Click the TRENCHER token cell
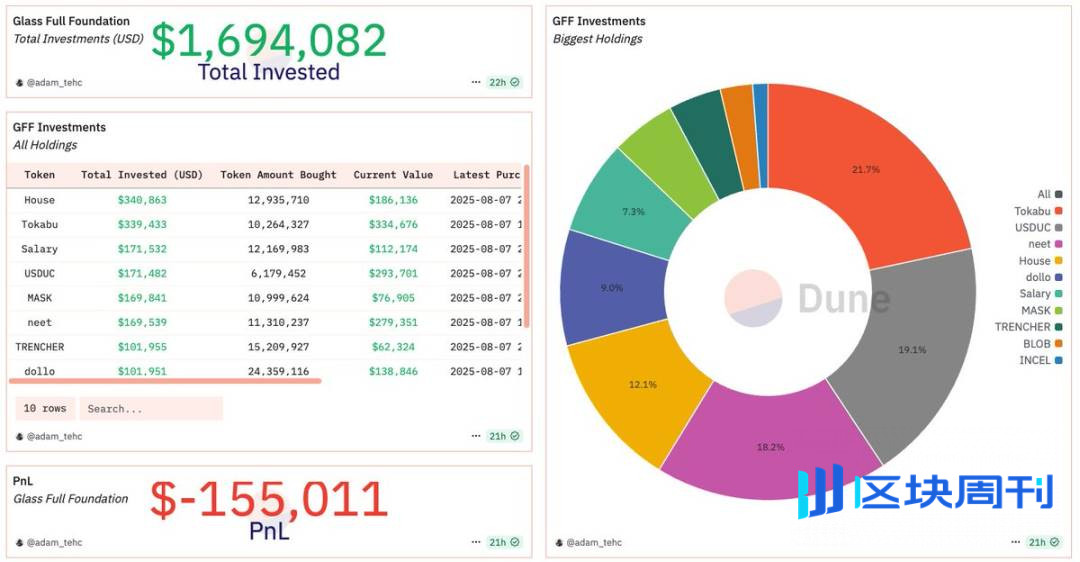 39,347
